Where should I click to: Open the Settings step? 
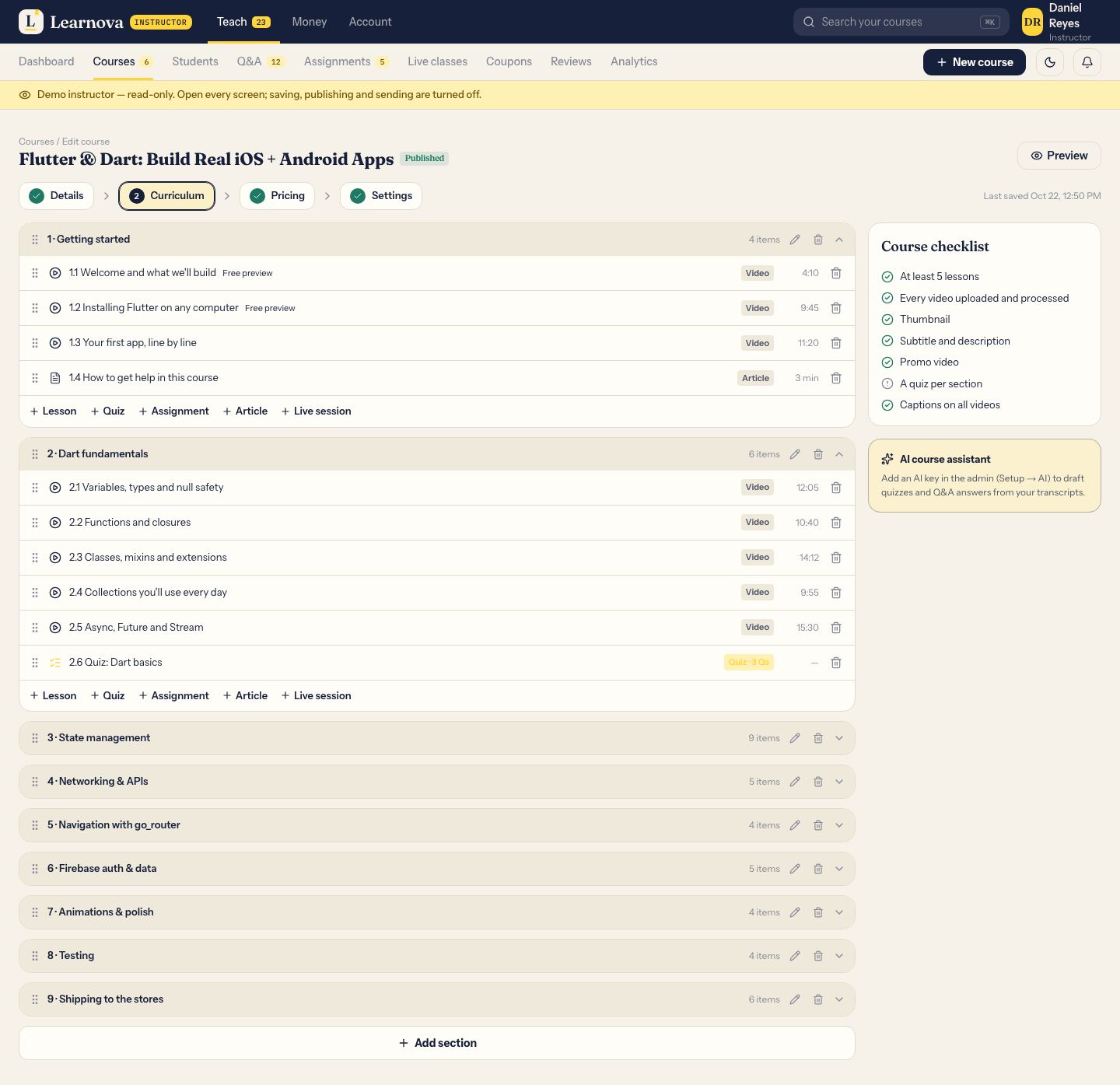pyautogui.click(x=381, y=196)
